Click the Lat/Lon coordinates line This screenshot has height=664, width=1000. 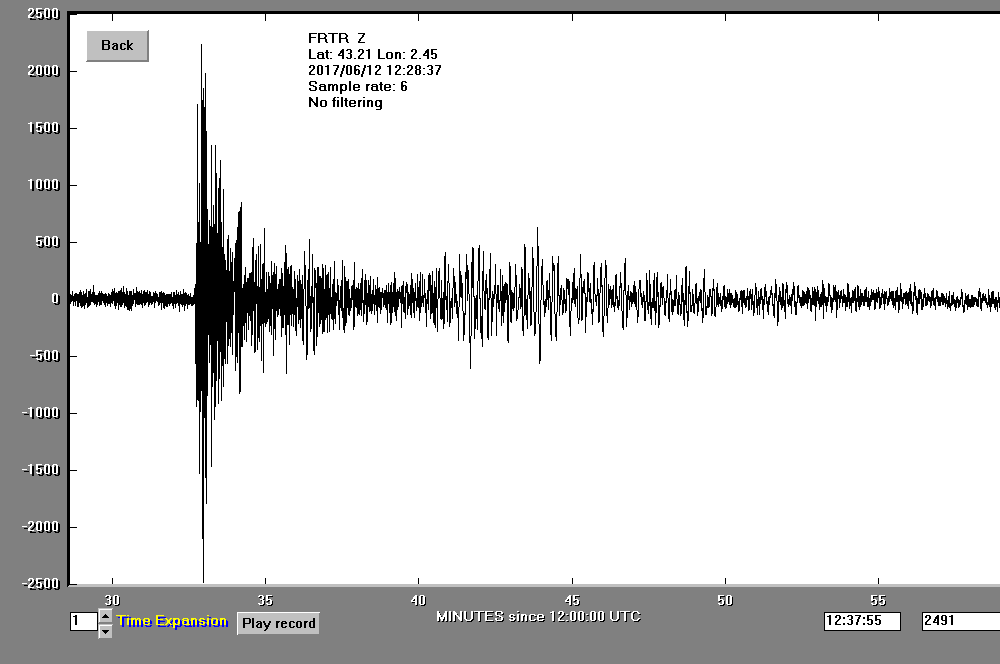point(372,54)
